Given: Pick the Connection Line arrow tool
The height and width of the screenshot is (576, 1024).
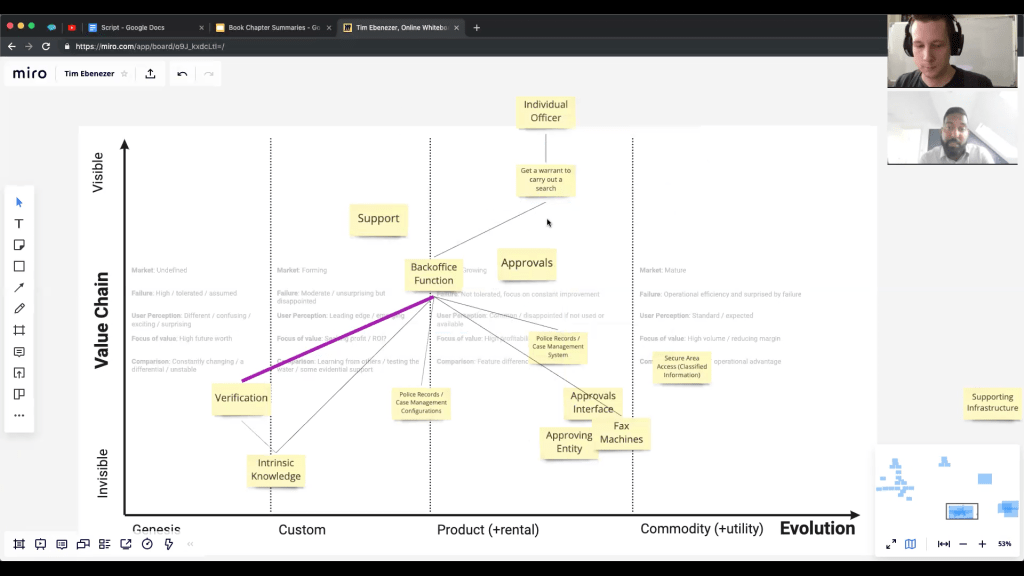Looking at the screenshot, I should tap(19, 288).
